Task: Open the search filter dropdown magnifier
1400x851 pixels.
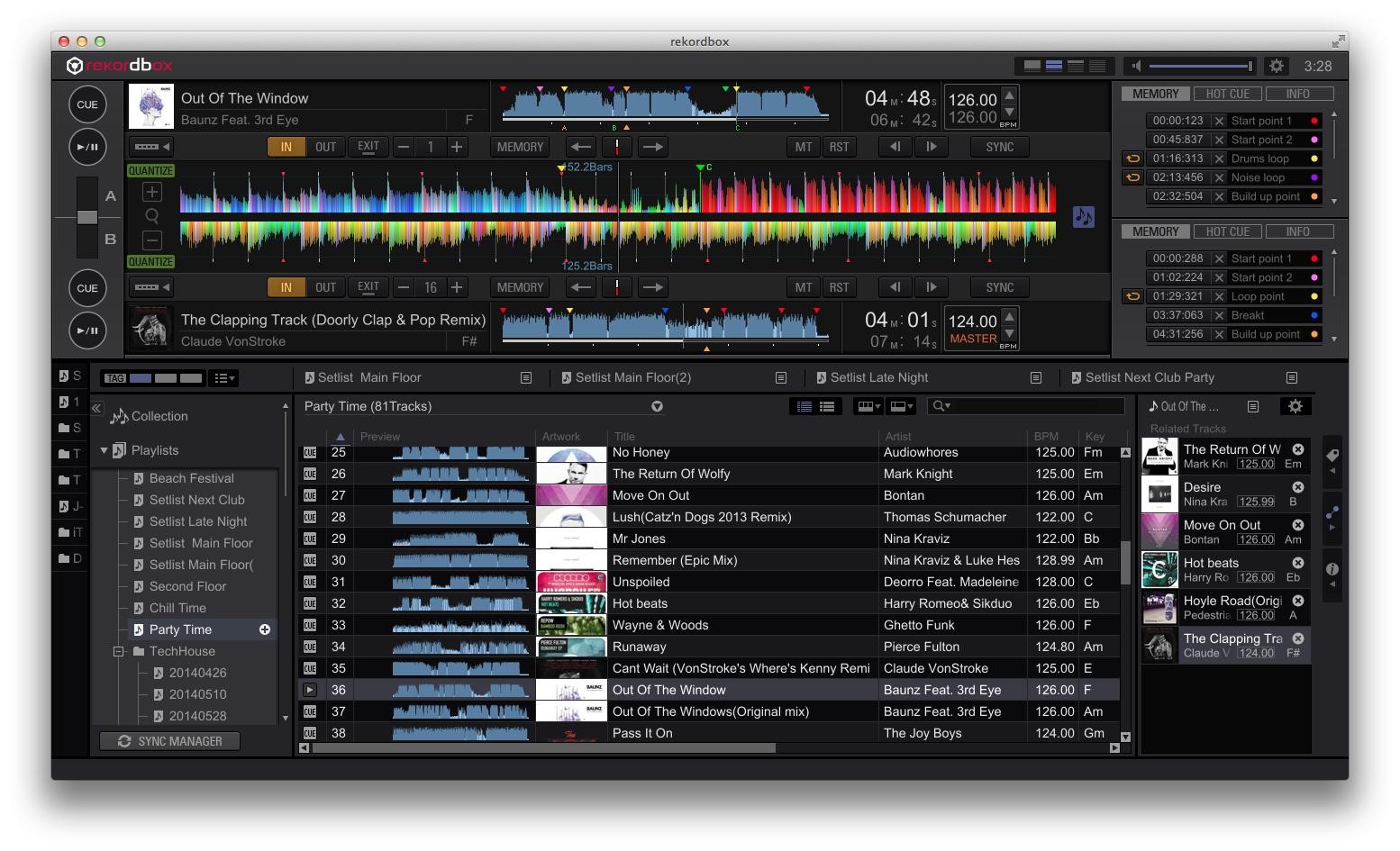Action: tap(941, 406)
